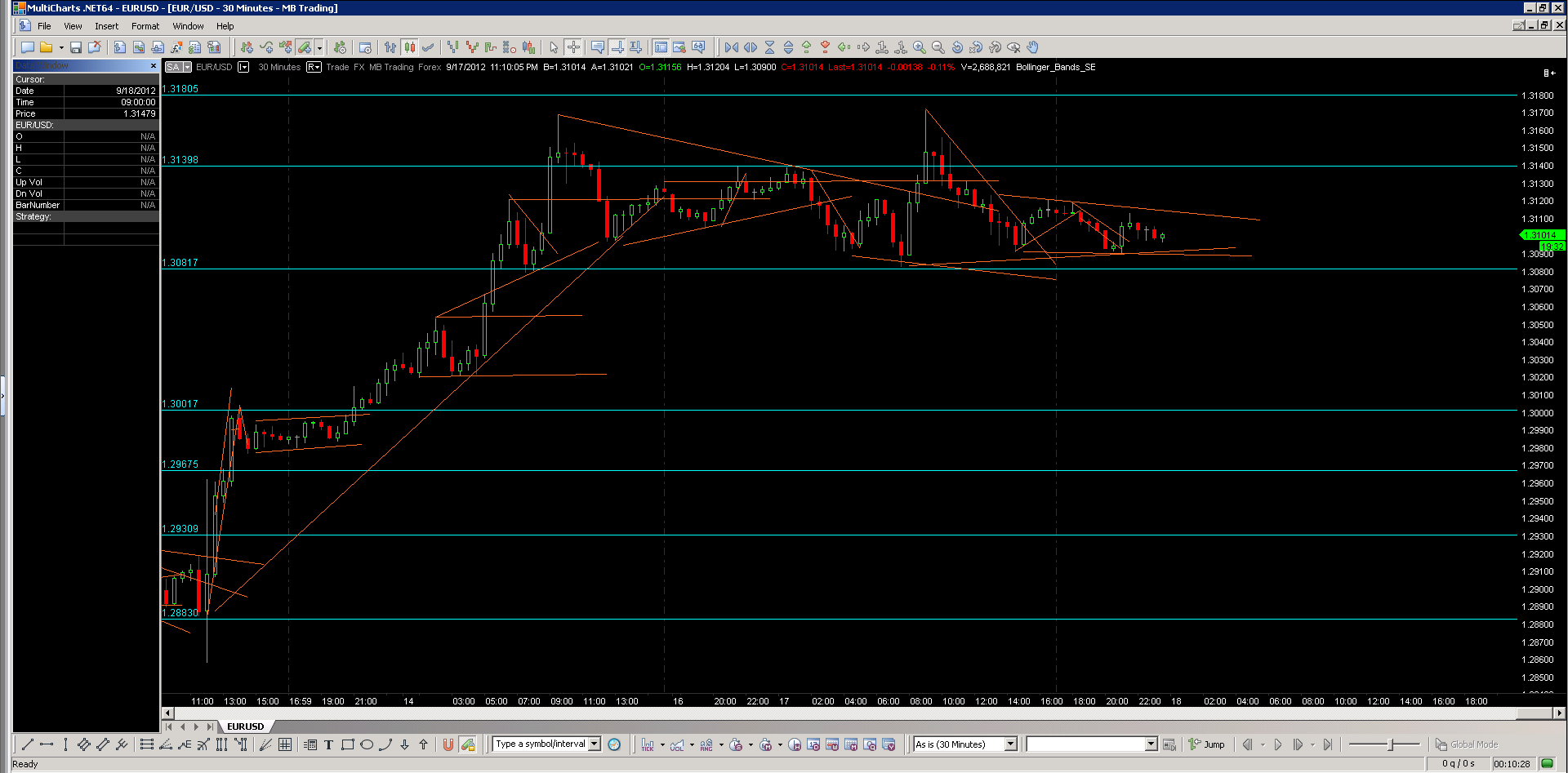The height and width of the screenshot is (773, 1568).
Task: Select the Crosshair cursor tool
Action: (572, 47)
